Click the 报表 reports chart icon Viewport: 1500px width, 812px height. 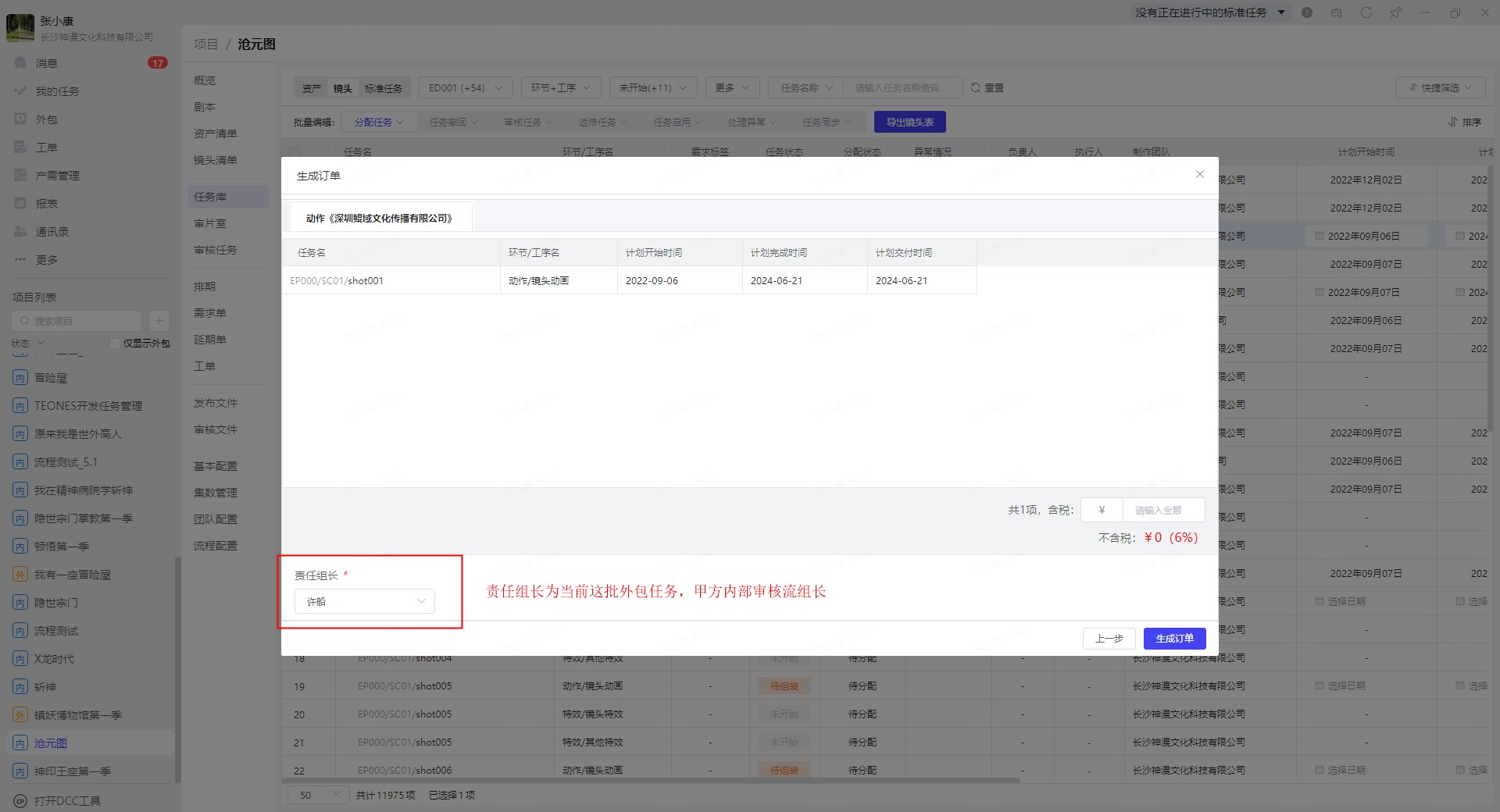[x=20, y=203]
